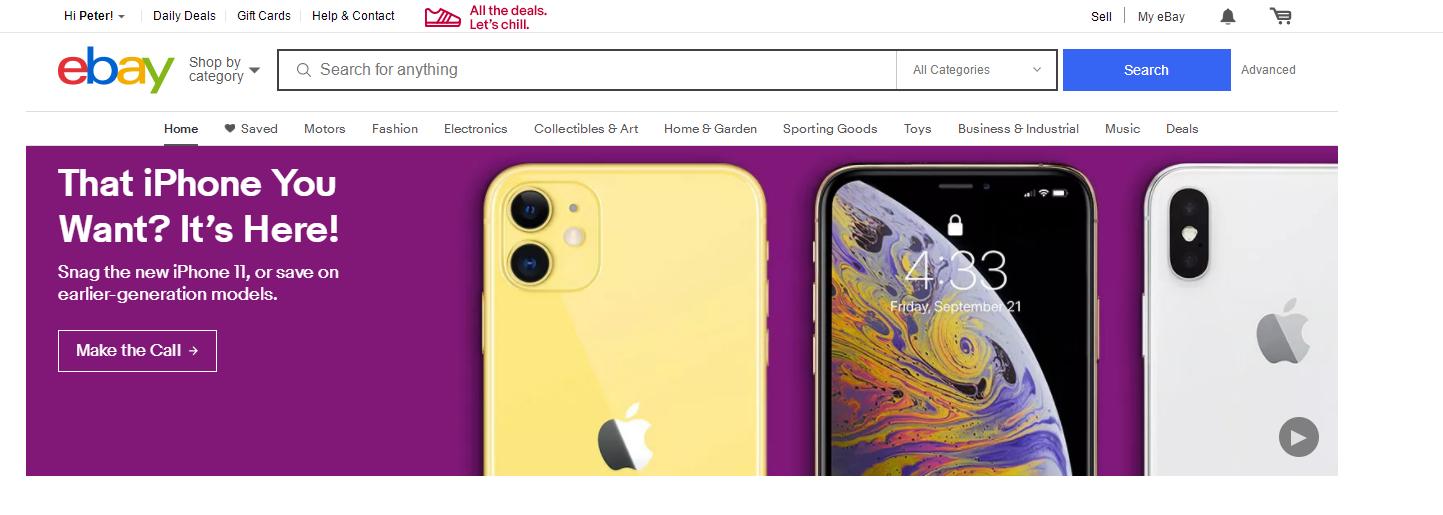Open the Shop by category dropdown
Viewport: 1443px width, 515px height.
[224, 70]
